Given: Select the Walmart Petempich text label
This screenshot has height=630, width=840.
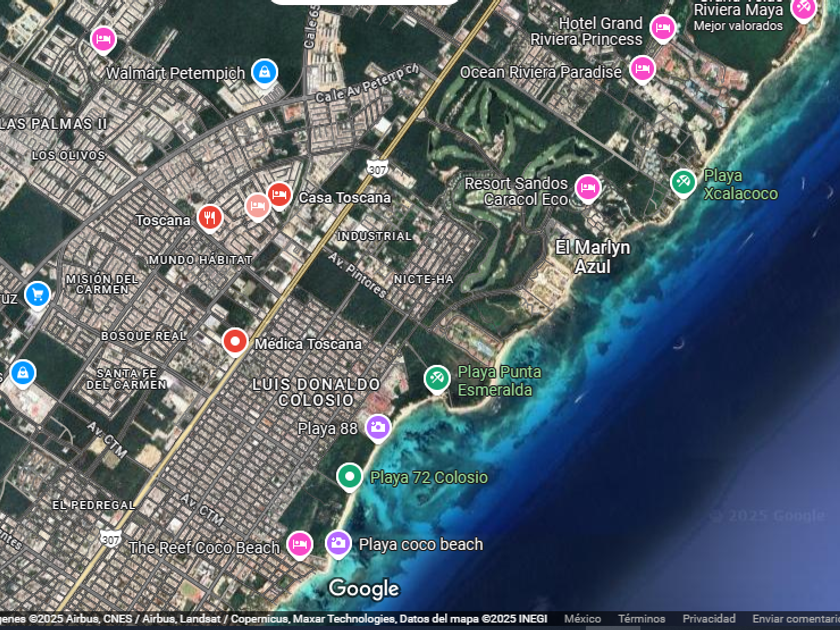Looking at the screenshot, I should point(175,73).
